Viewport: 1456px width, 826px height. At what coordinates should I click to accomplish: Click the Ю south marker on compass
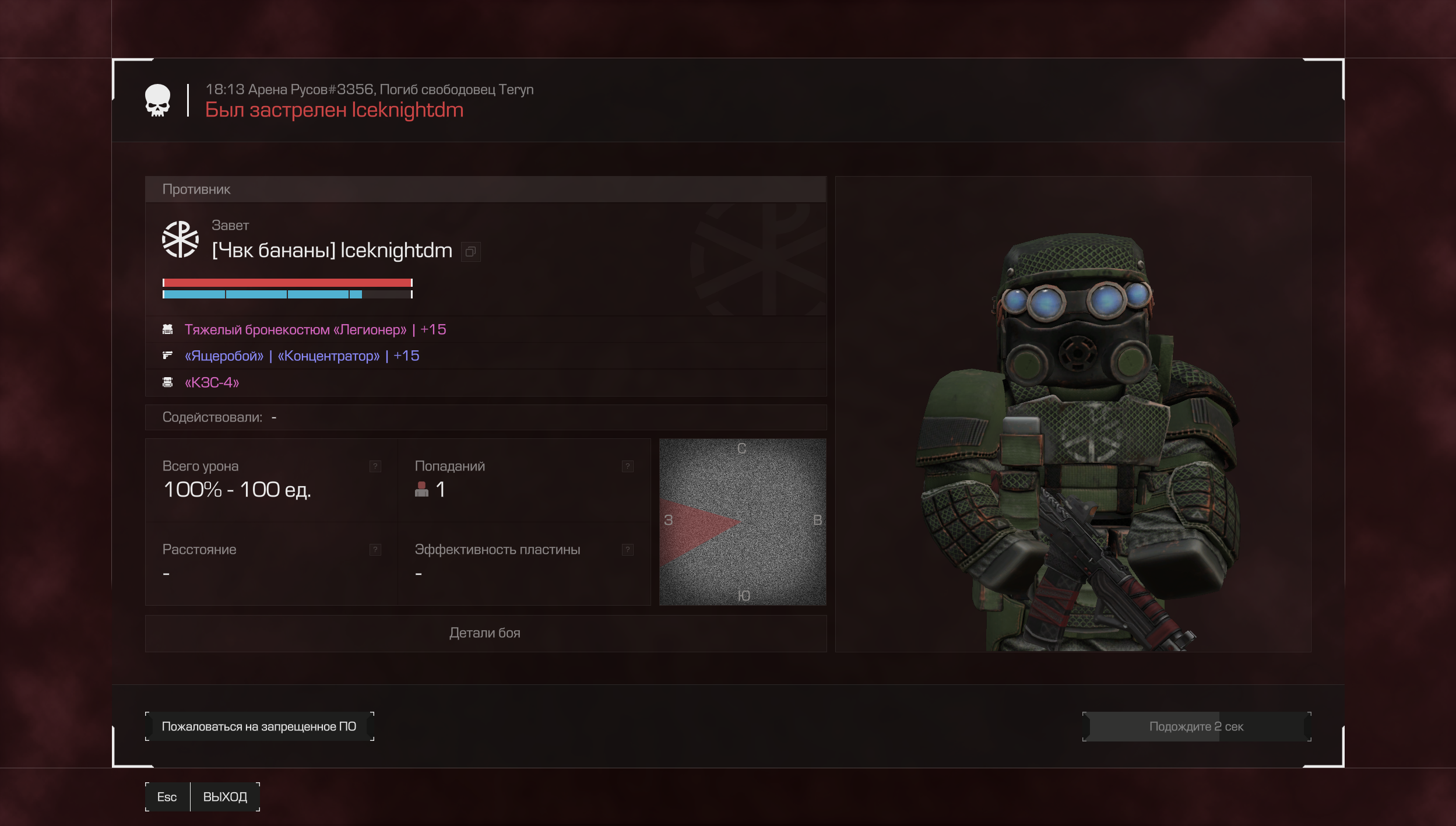point(744,596)
